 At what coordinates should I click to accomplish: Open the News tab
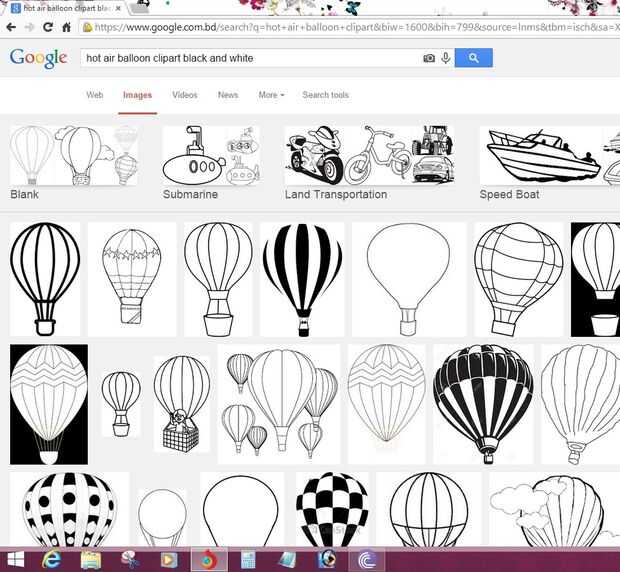point(228,95)
